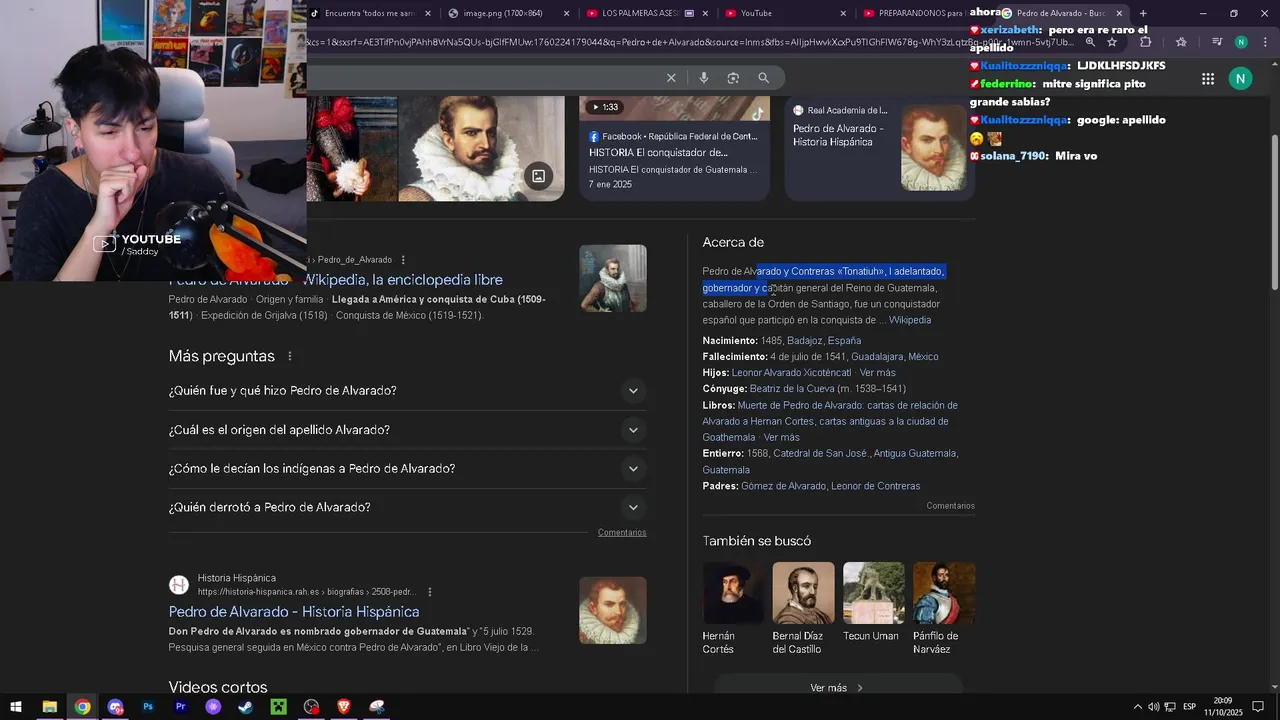Expand Ver más under También se buscó
The height and width of the screenshot is (720, 1280).
[x=838, y=688]
